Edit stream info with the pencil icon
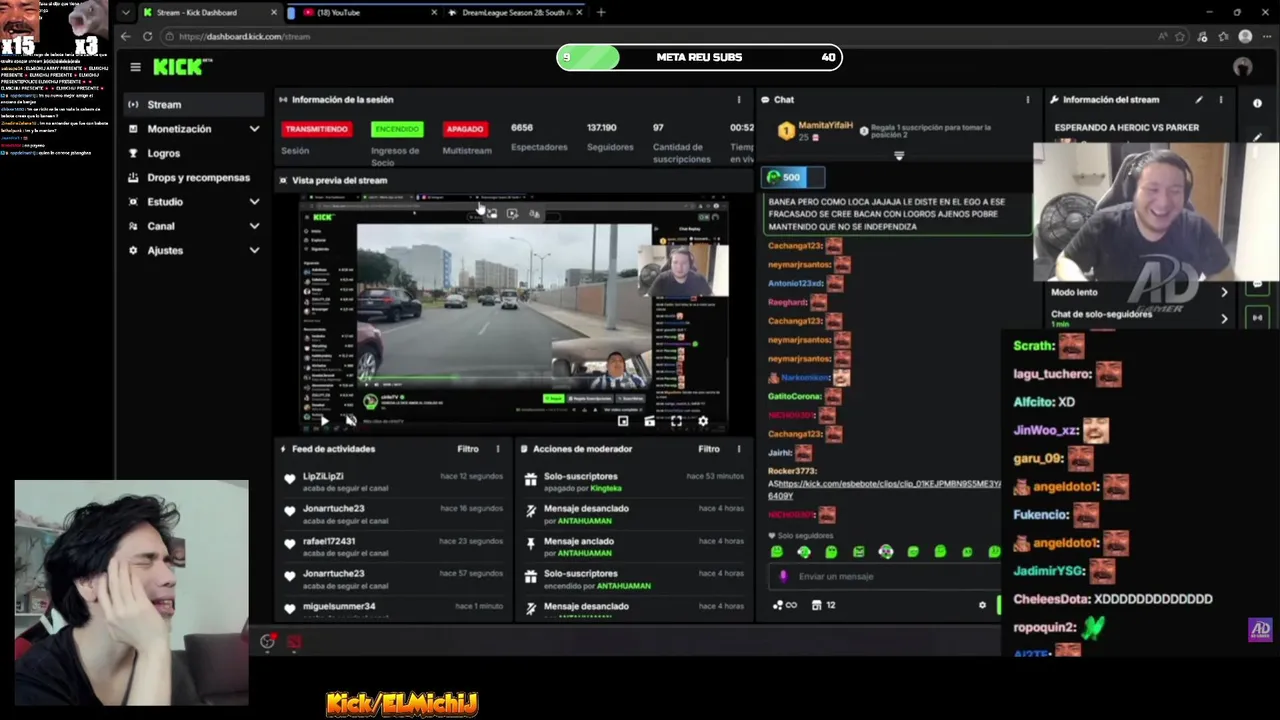1280x720 pixels. point(1199,100)
